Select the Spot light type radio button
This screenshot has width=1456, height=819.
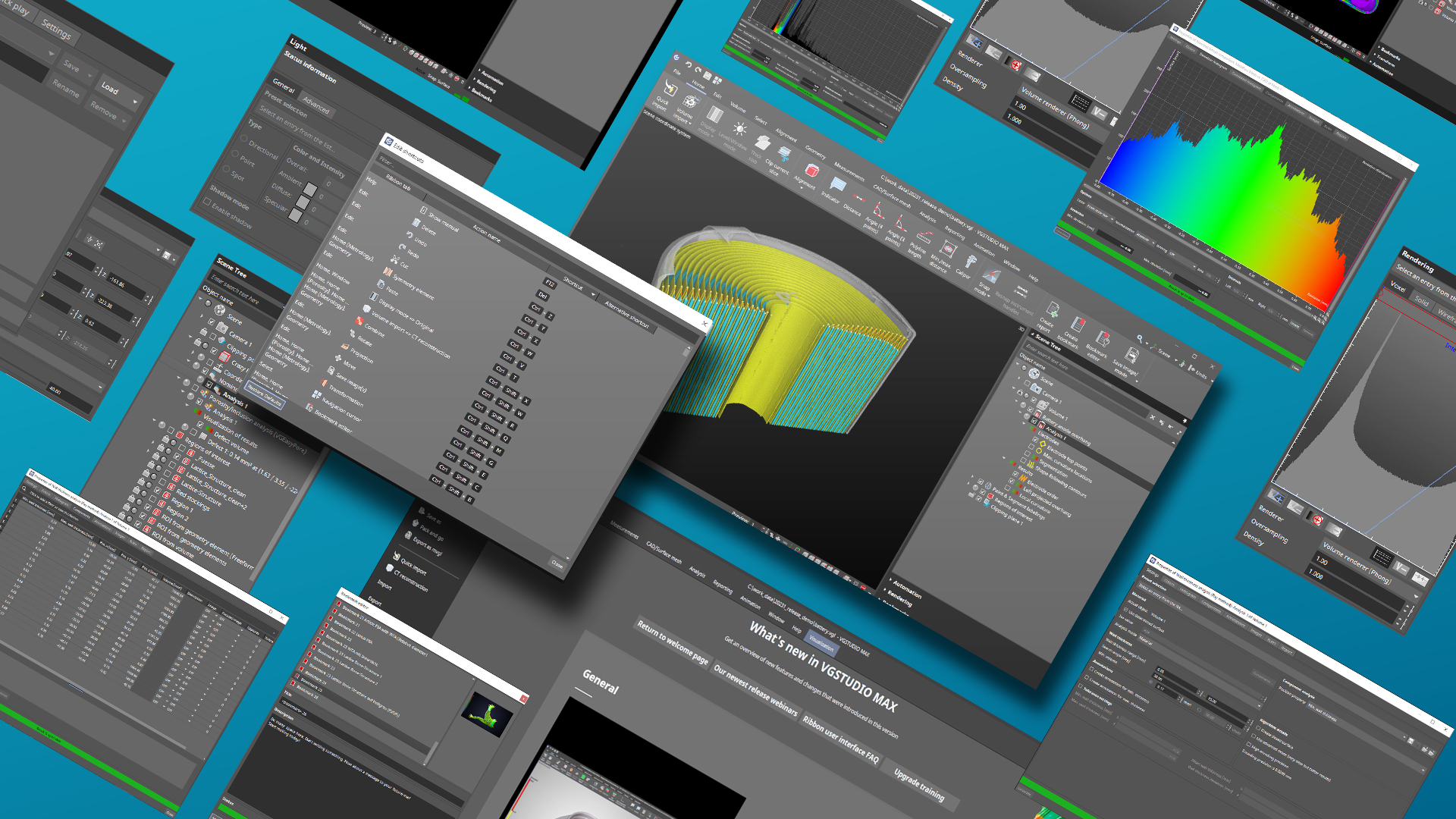pos(225,169)
